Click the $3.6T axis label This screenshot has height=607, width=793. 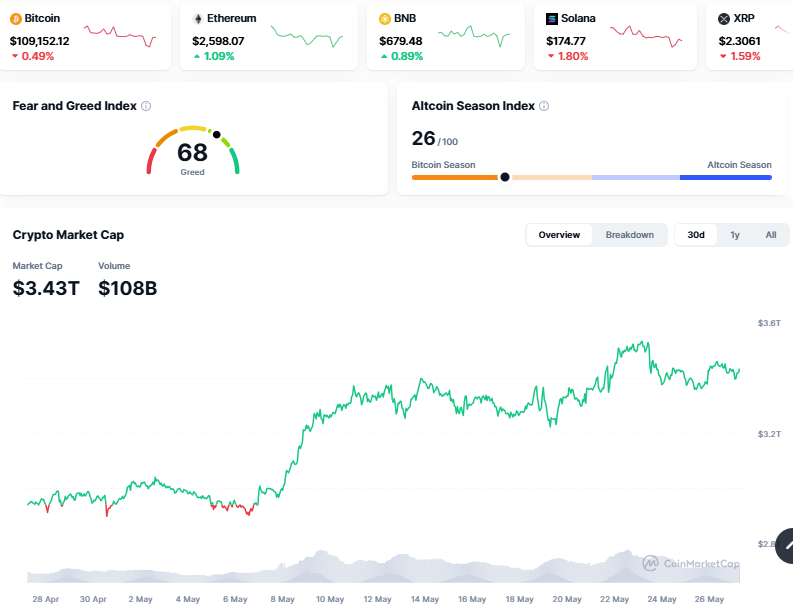(769, 323)
